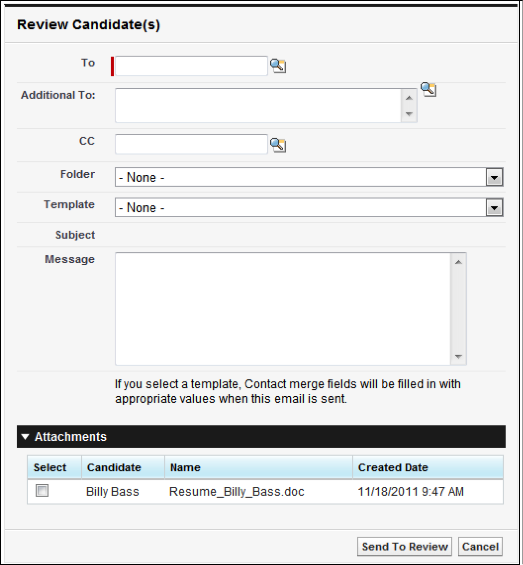Screen dimensions: 523x565
Task: Click inside the Additional To text area
Action: [x=258, y=106]
